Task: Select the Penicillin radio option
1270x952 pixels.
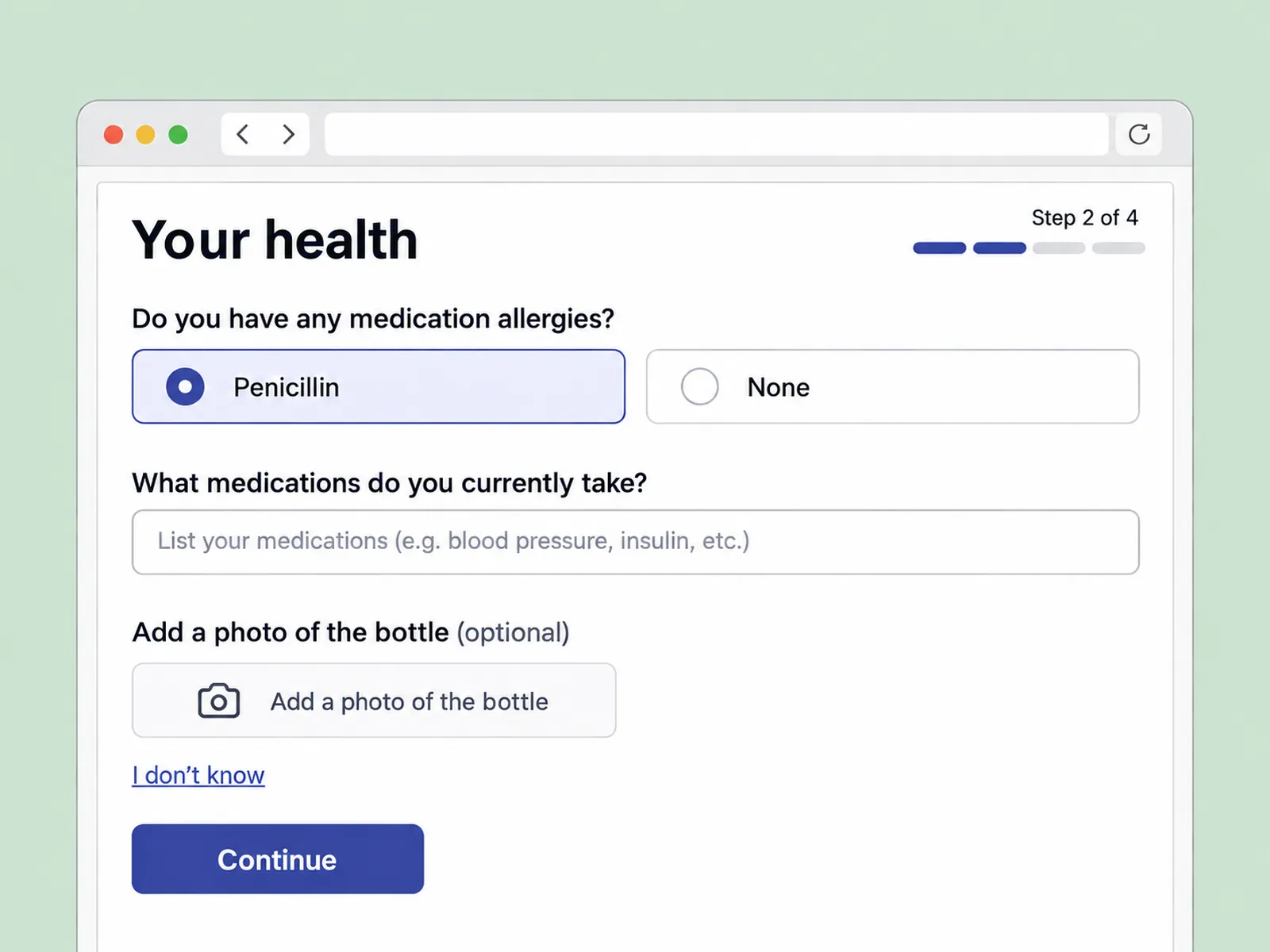Action: click(x=379, y=386)
